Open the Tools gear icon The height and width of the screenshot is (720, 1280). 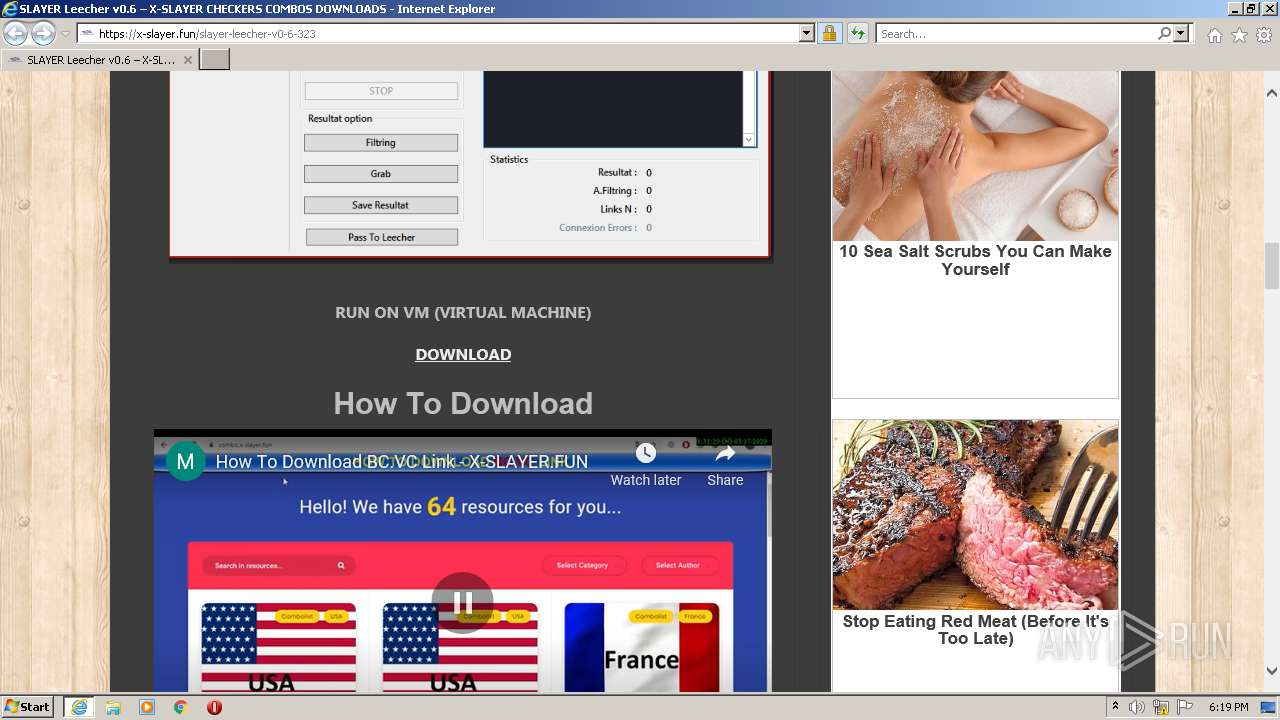[x=1264, y=35]
